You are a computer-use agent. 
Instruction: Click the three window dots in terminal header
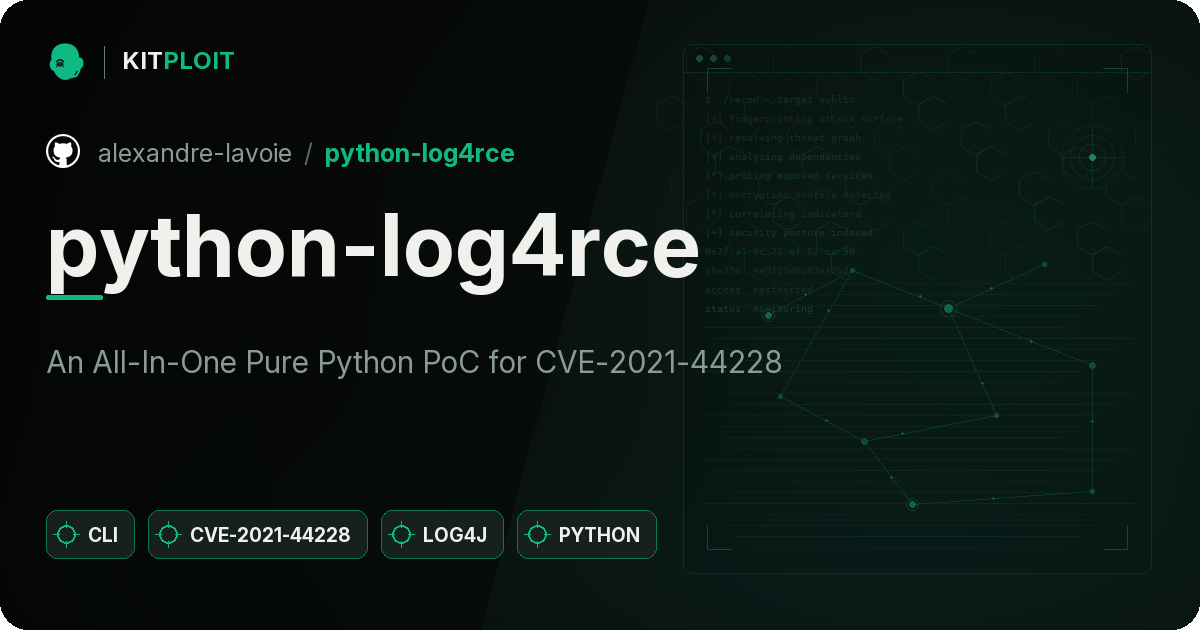(713, 59)
